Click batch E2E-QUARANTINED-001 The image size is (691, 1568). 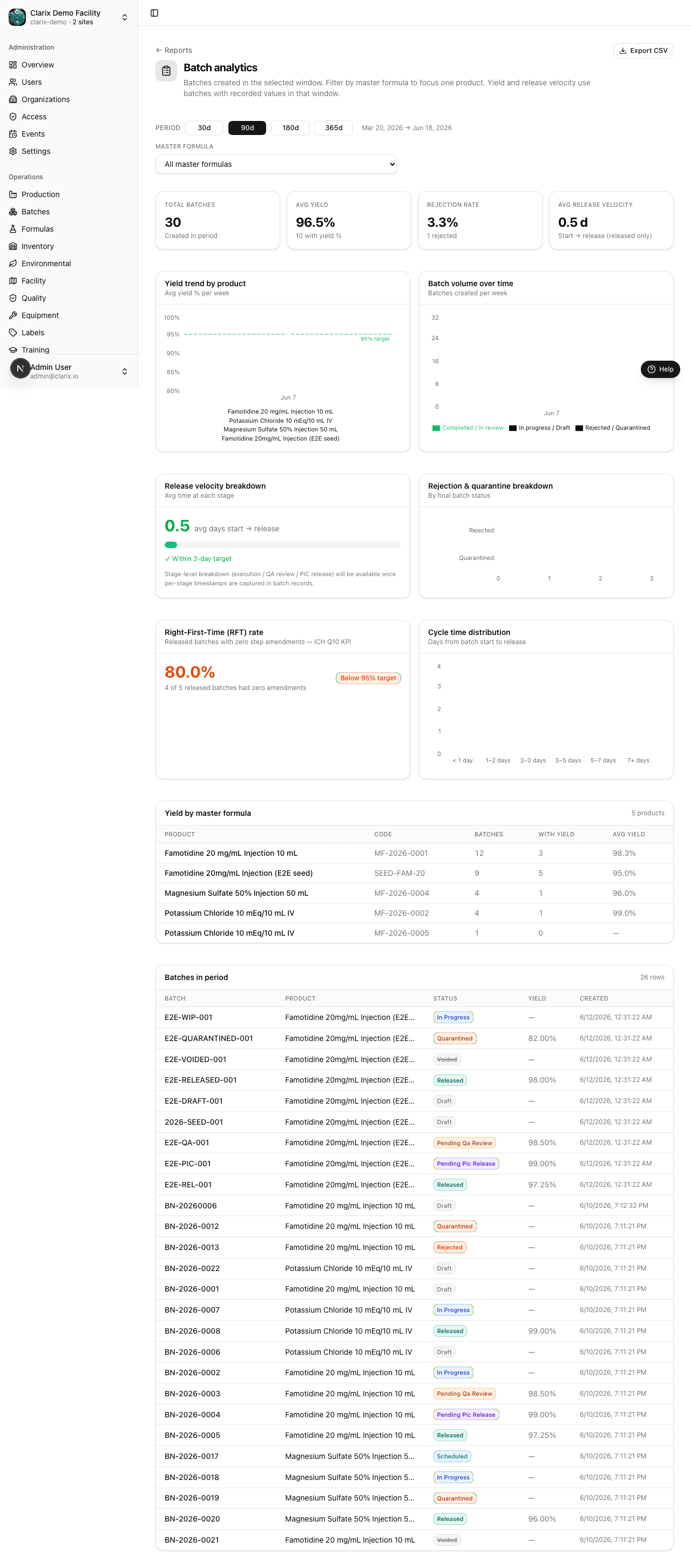(208, 1038)
